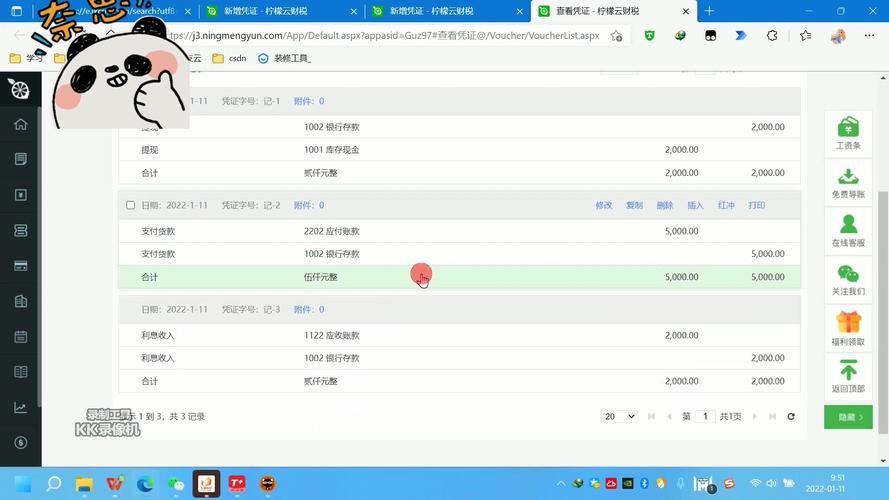Add this page to browser favorites
The height and width of the screenshot is (500, 889).
(x=616, y=36)
